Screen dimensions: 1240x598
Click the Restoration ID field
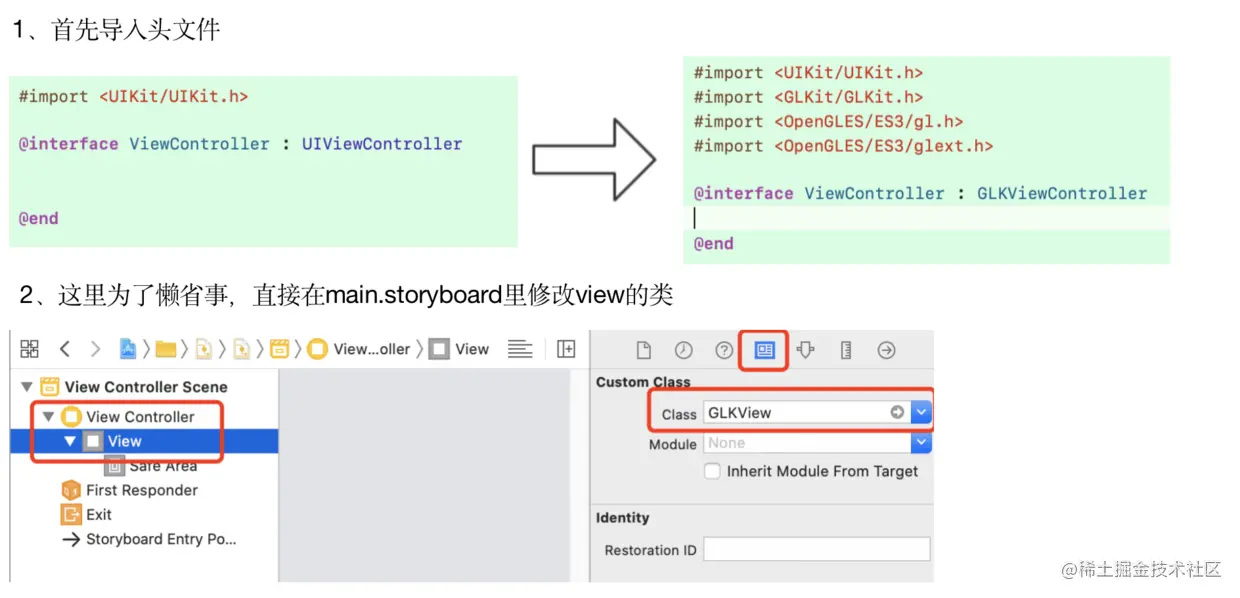coord(817,549)
